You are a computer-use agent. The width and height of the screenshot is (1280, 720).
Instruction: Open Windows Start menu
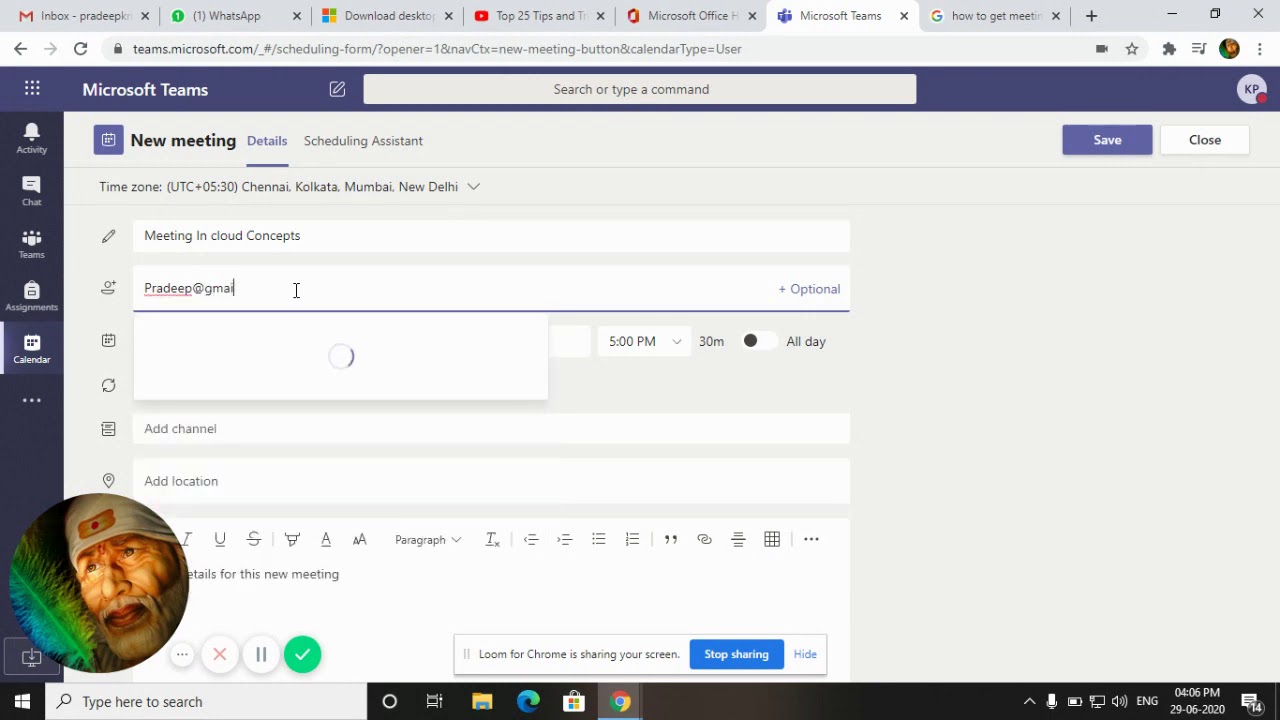[x=22, y=702]
